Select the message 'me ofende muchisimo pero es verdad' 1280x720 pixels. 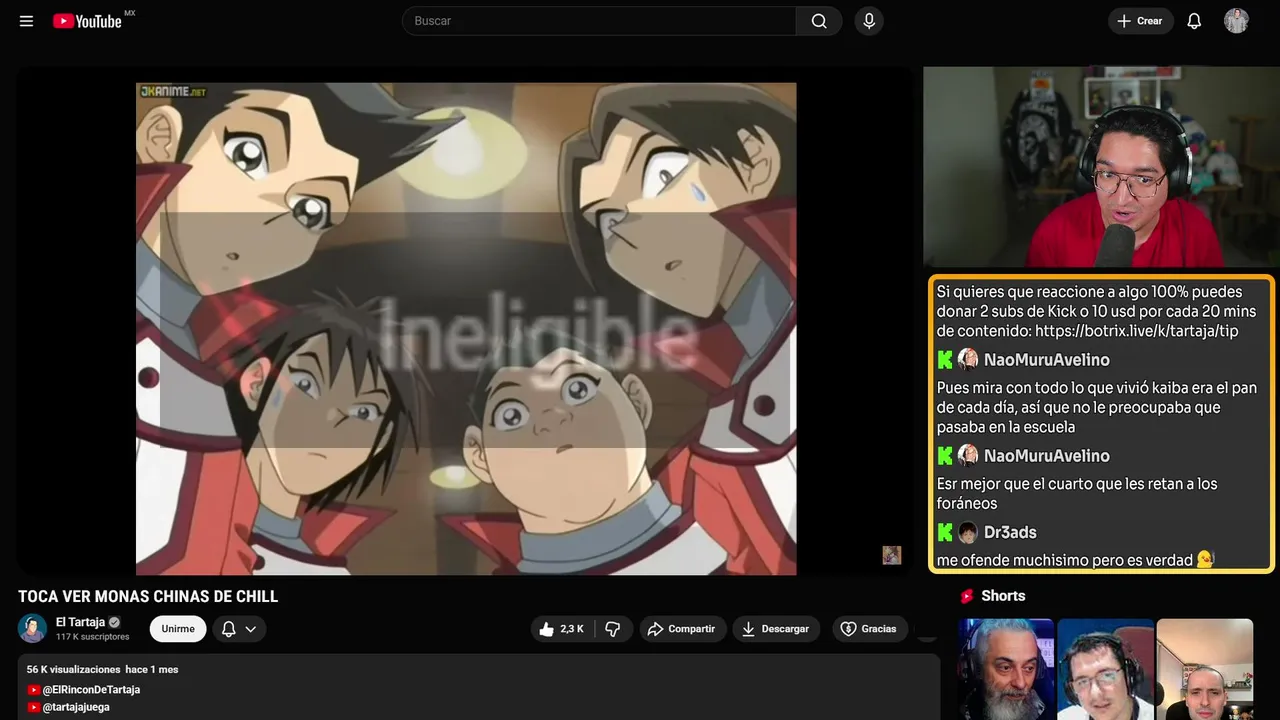tap(1065, 560)
